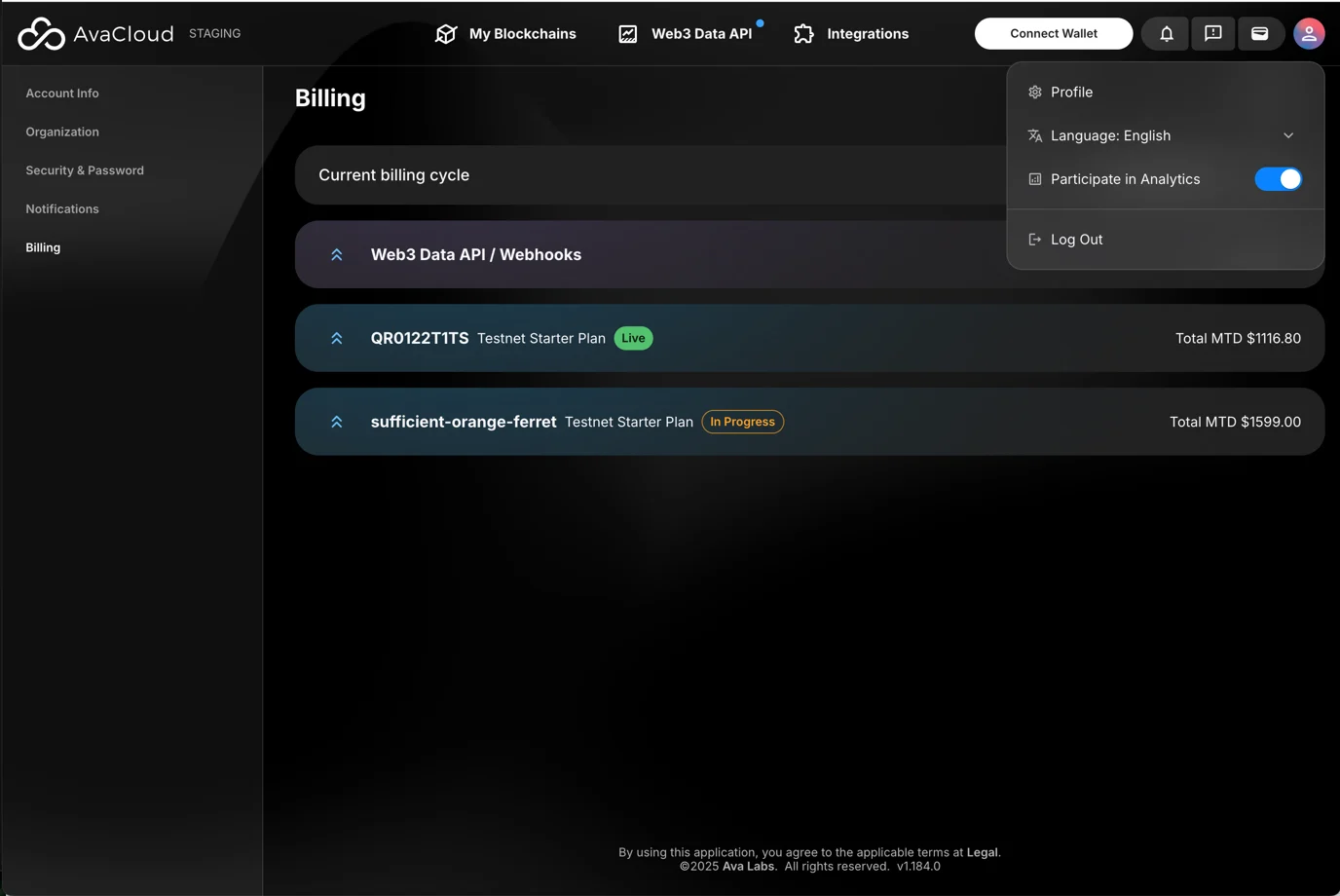Open the billing card icon in header
This screenshot has width=1340, height=896.
tap(1259, 34)
